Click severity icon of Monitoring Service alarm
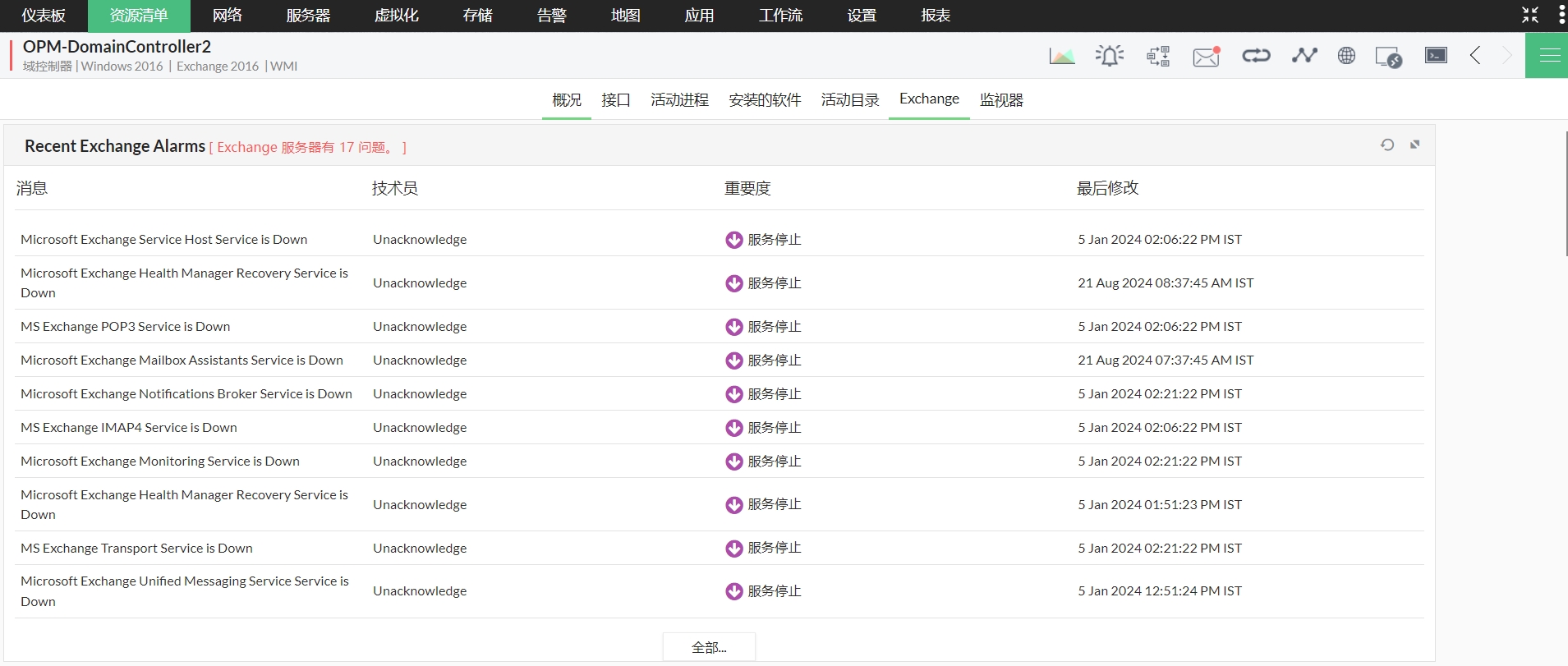Screen dimensions: 1568x666 pyautogui.click(x=734, y=462)
